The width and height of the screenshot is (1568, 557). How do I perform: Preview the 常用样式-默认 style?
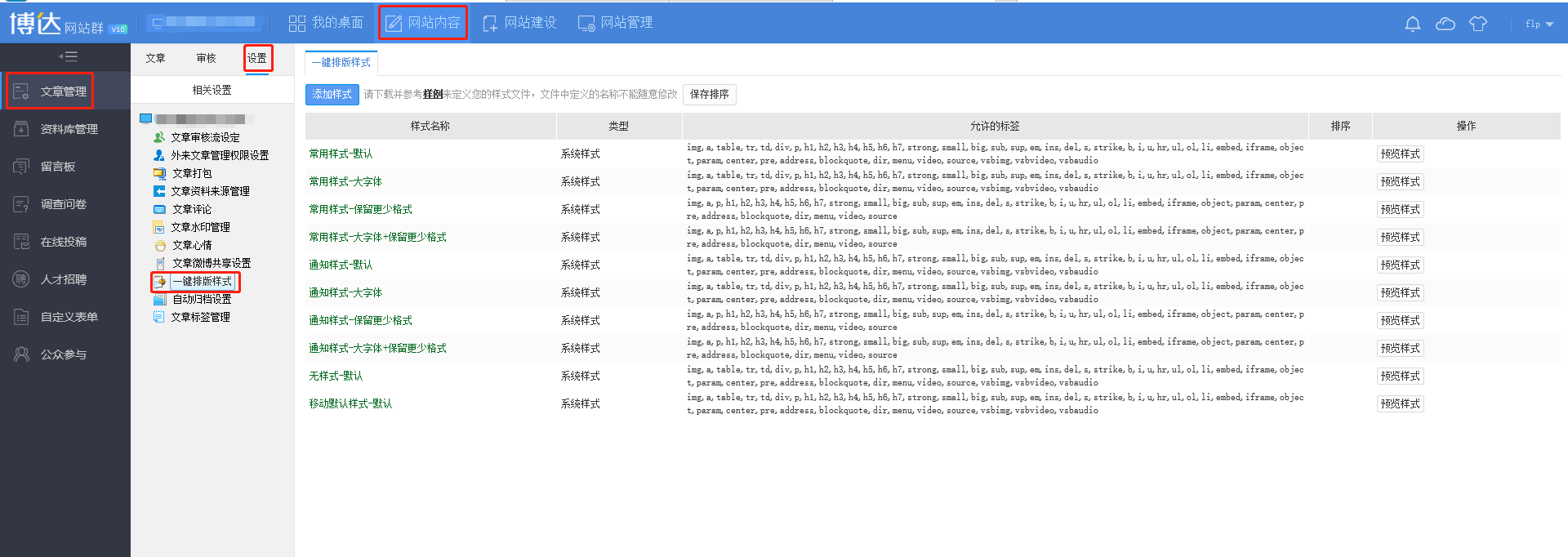1400,154
